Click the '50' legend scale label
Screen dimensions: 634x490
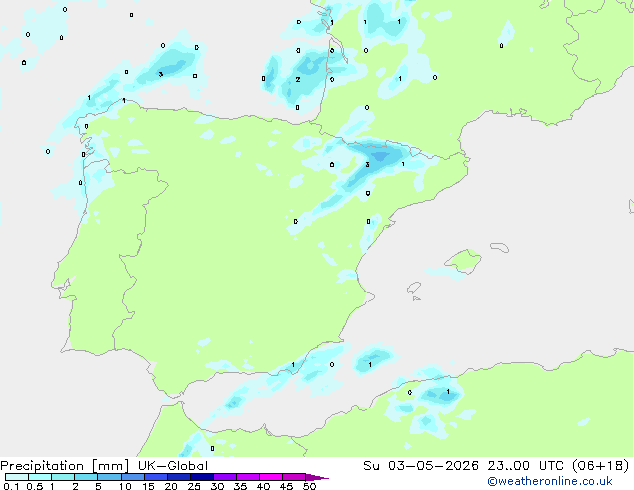pyautogui.click(x=310, y=486)
